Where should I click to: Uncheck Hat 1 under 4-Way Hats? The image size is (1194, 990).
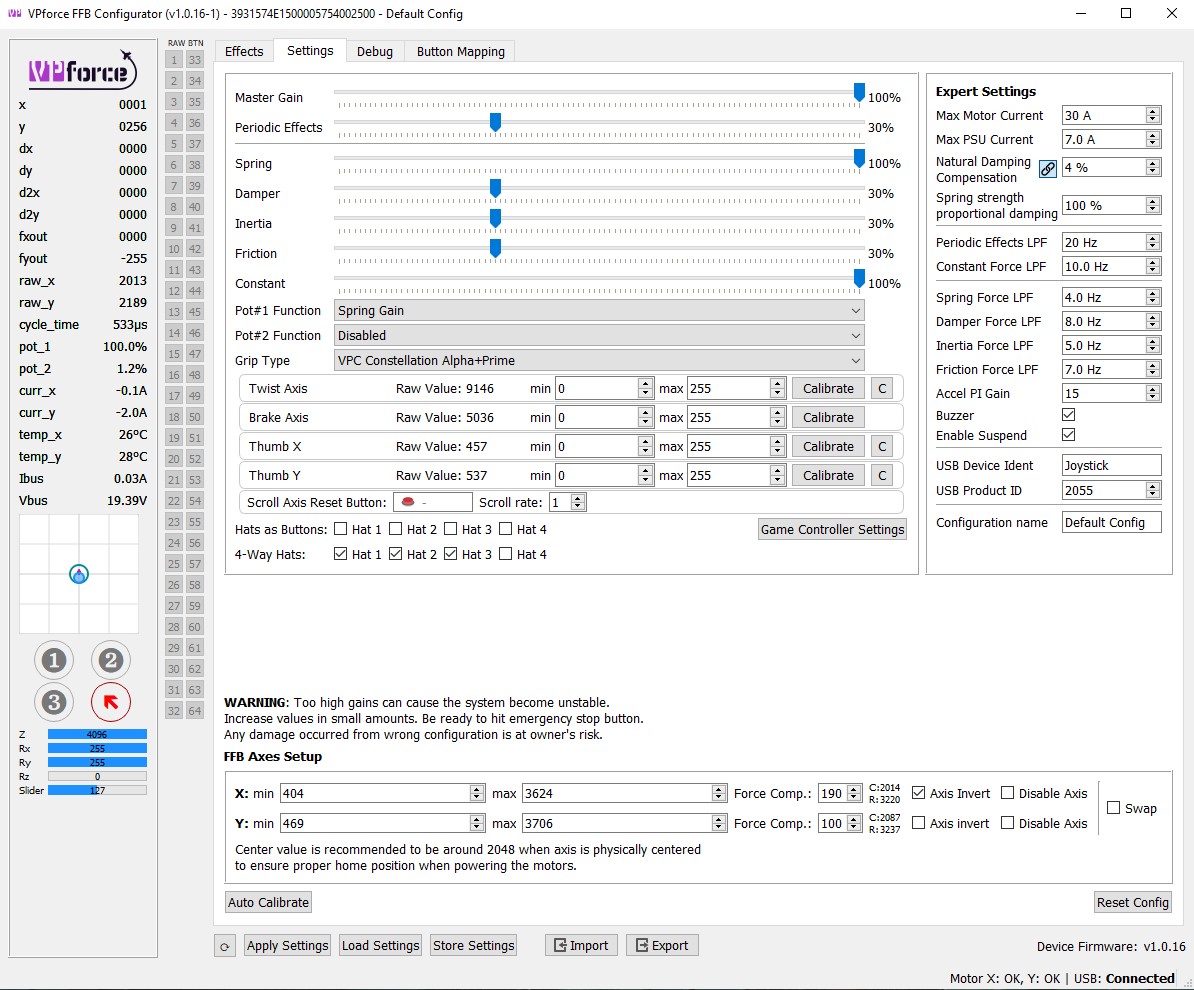[x=340, y=554]
